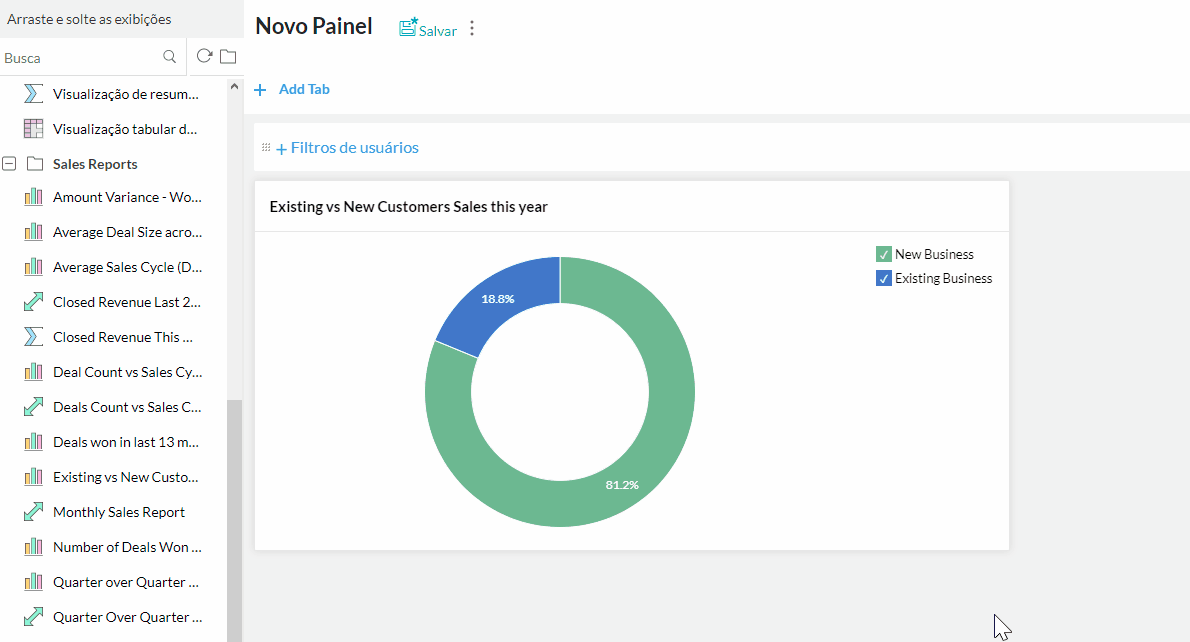Click the Salvar button text

(x=438, y=31)
